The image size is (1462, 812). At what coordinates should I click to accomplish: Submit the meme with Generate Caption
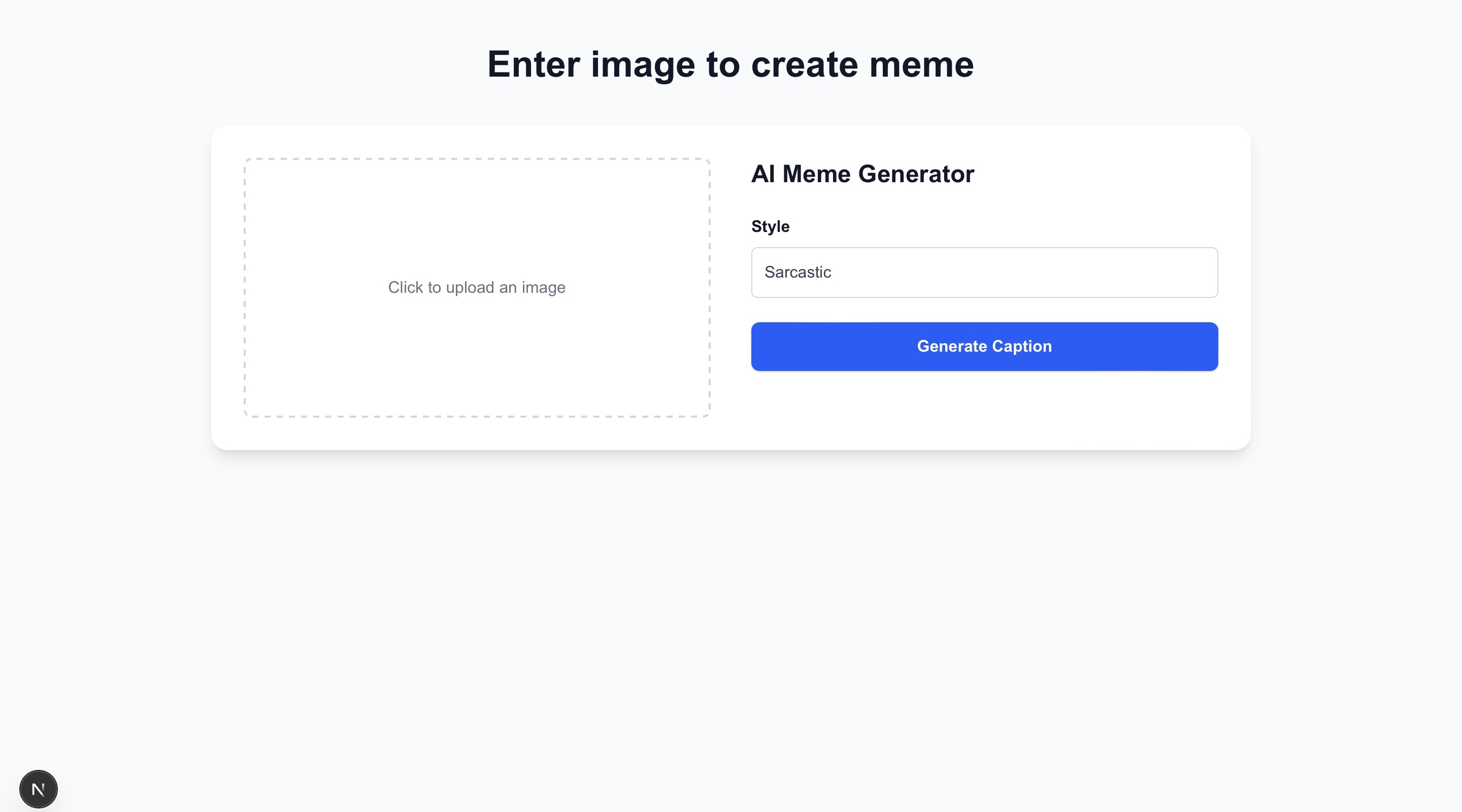click(x=984, y=347)
